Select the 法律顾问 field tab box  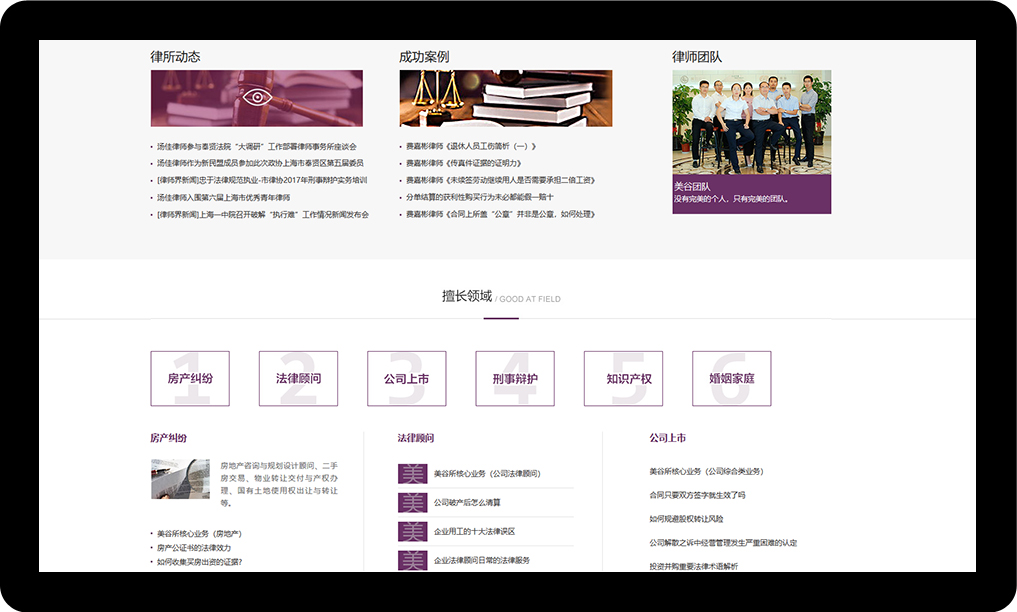(298, 379)
